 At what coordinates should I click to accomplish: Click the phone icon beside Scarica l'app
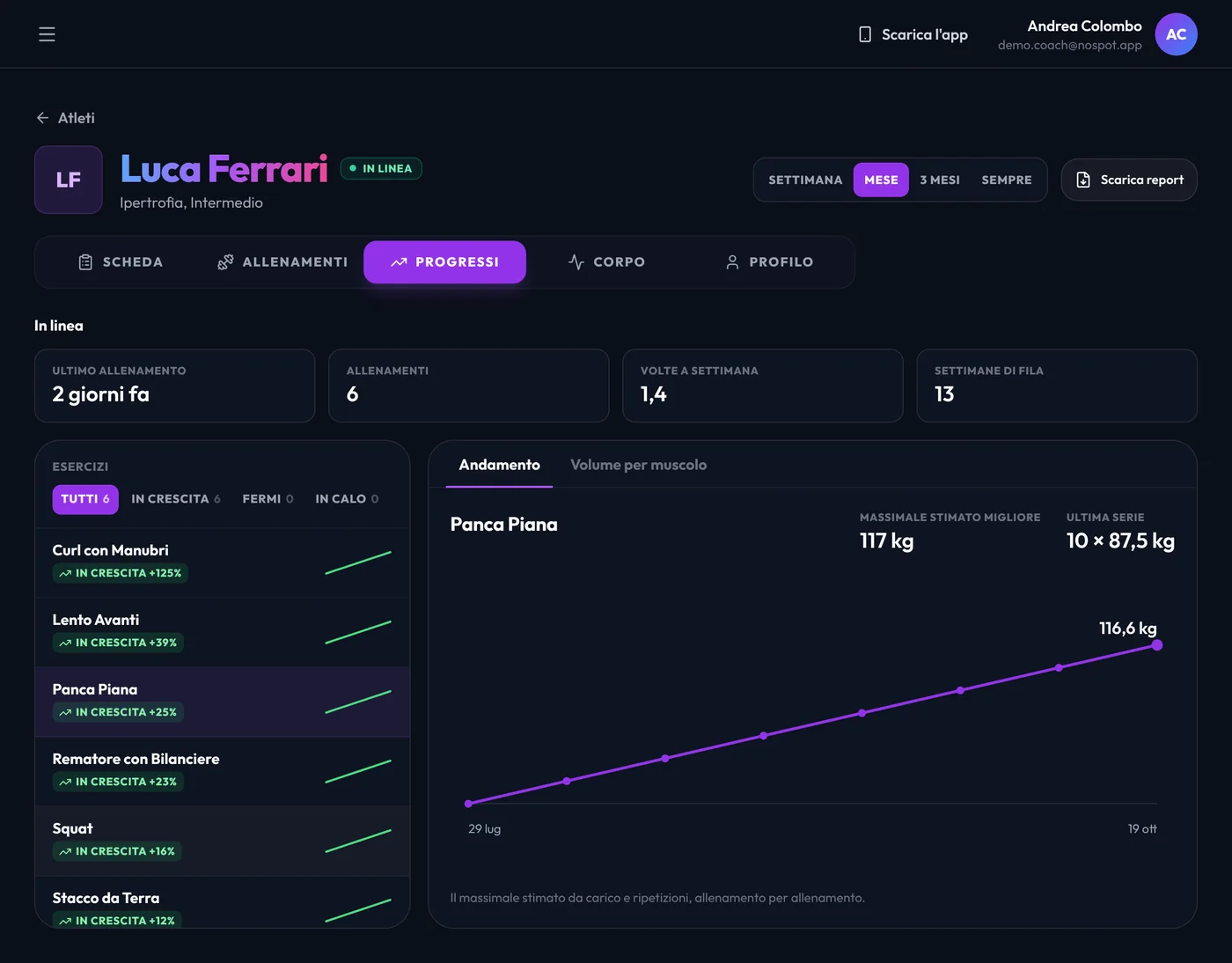(x=865, y=34)
